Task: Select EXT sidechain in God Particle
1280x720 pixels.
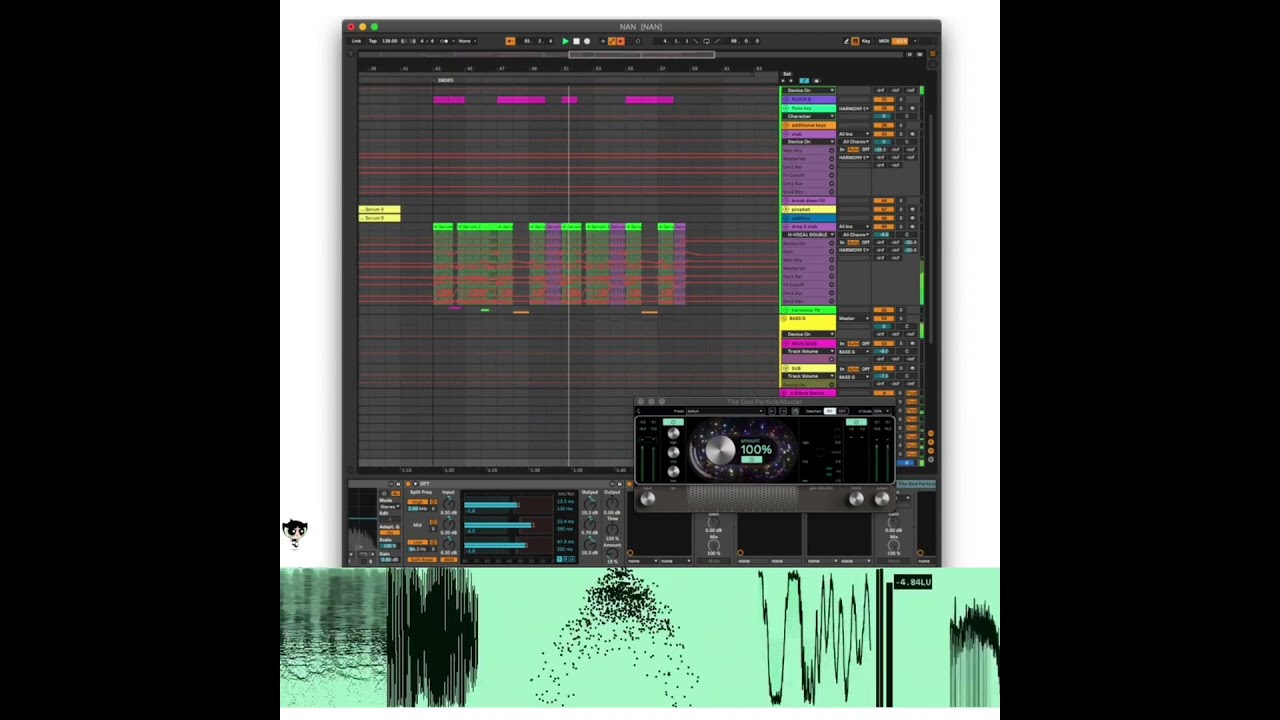Action: 842,411
